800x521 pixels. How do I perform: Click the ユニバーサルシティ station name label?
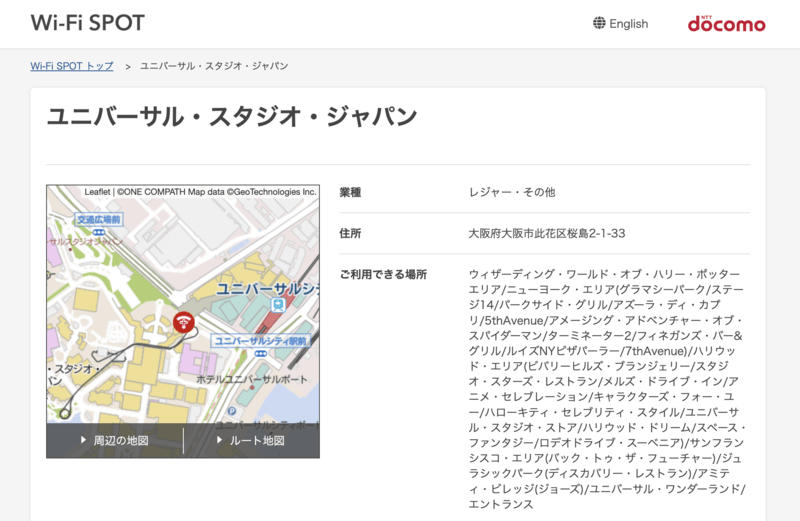point(268,288)
